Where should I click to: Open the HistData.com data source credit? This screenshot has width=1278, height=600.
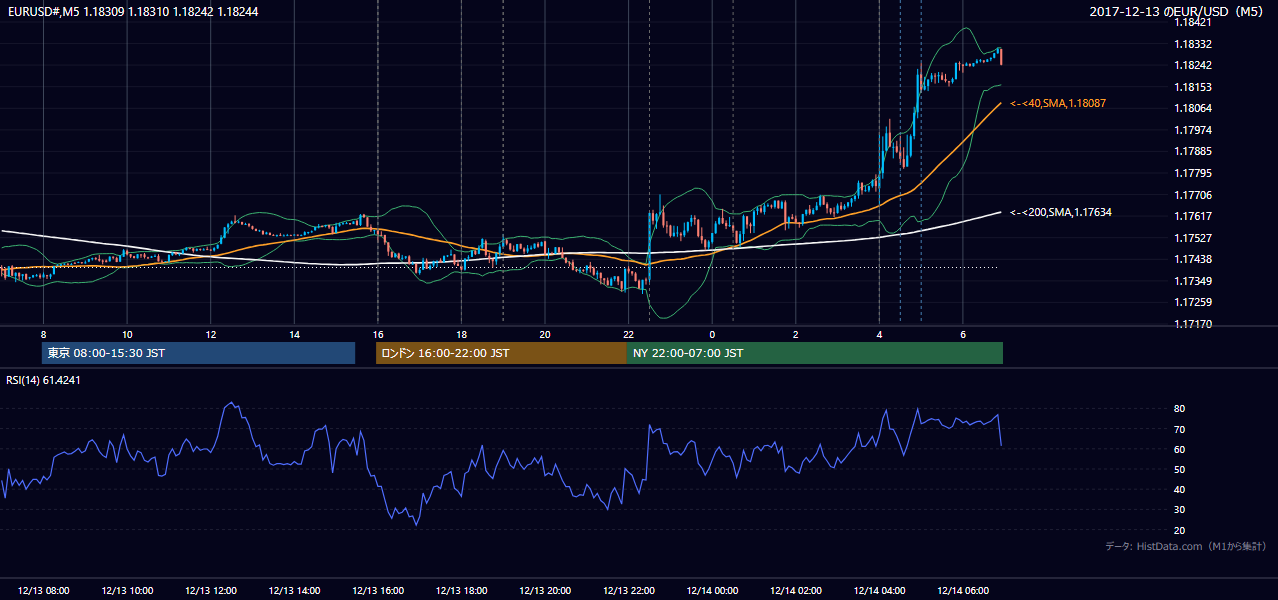coord(1186,546)
